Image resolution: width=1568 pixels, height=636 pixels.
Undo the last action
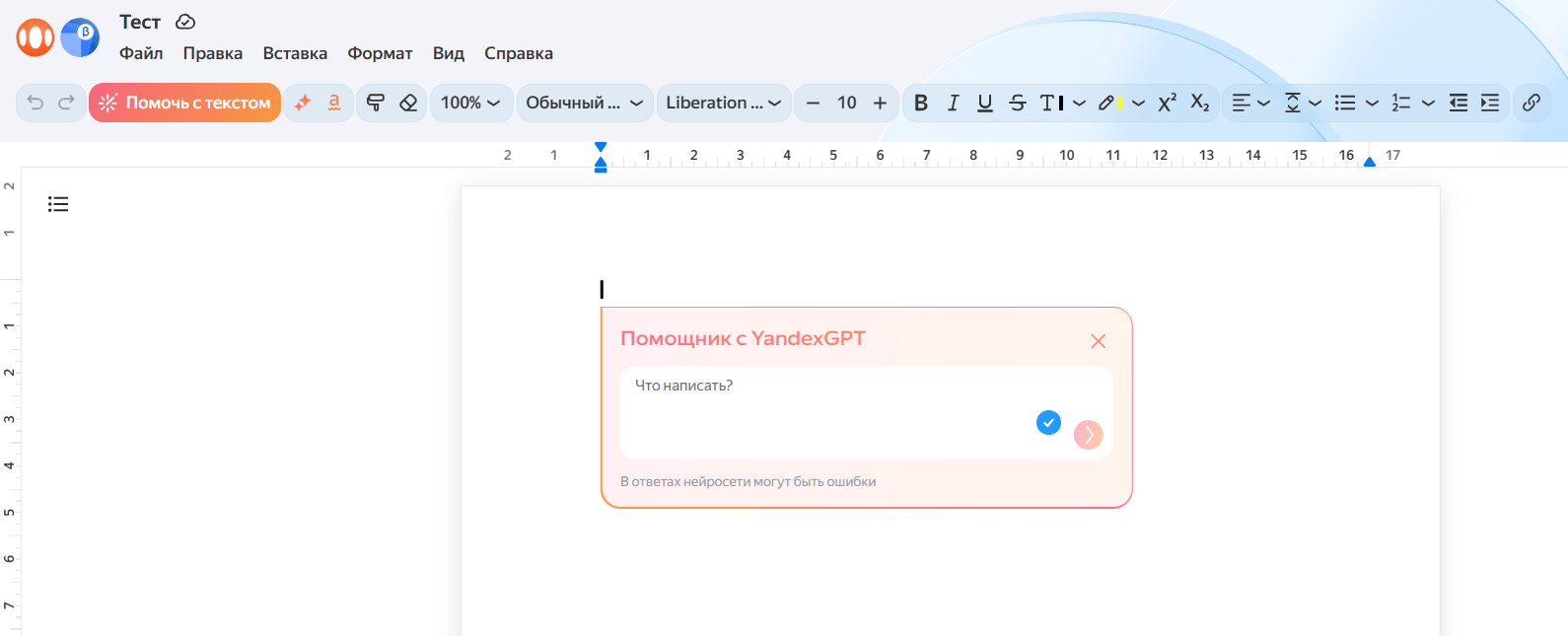36,103
